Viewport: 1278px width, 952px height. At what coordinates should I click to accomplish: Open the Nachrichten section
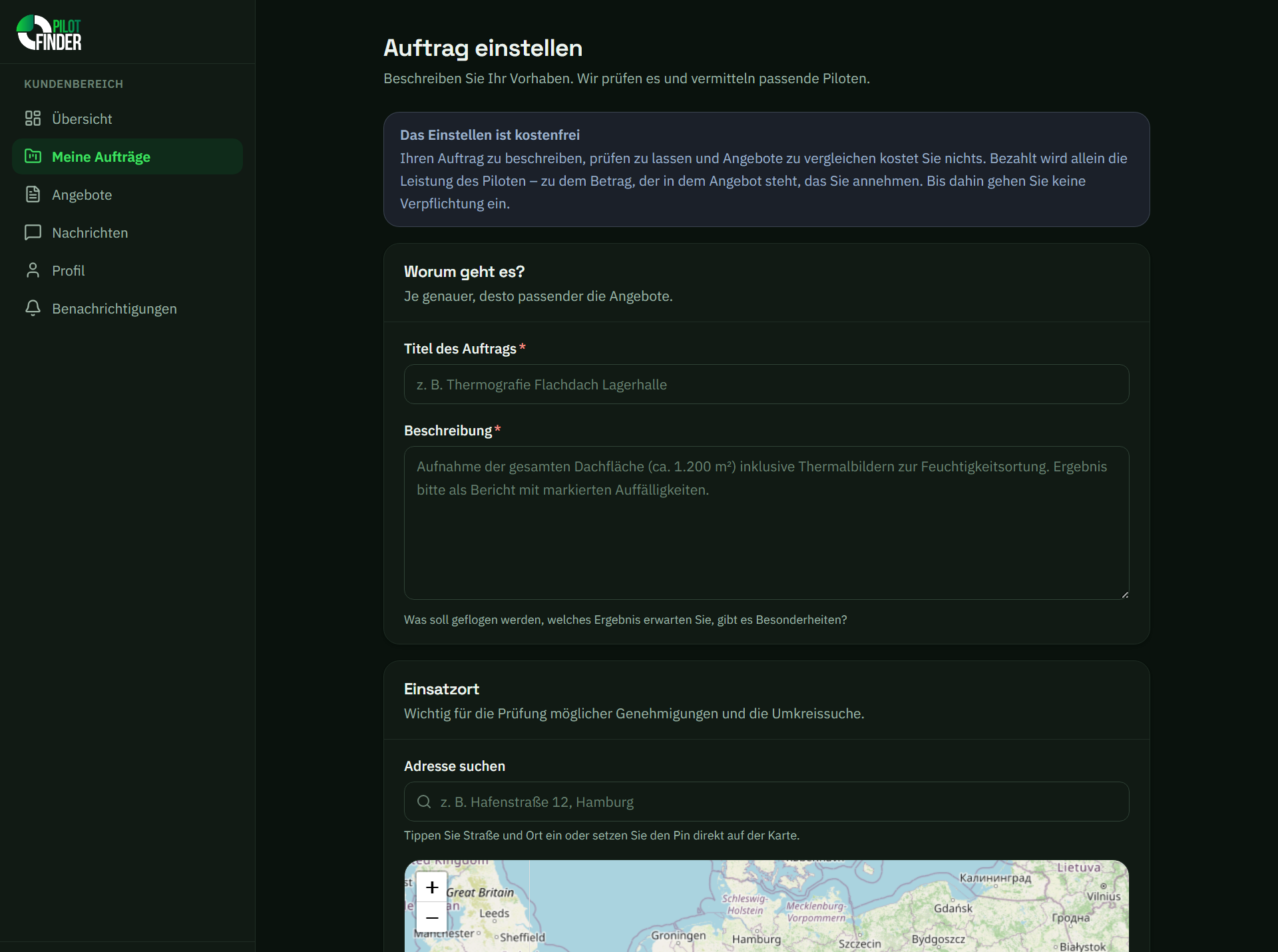pyautogui.click(x=127, y=232)
